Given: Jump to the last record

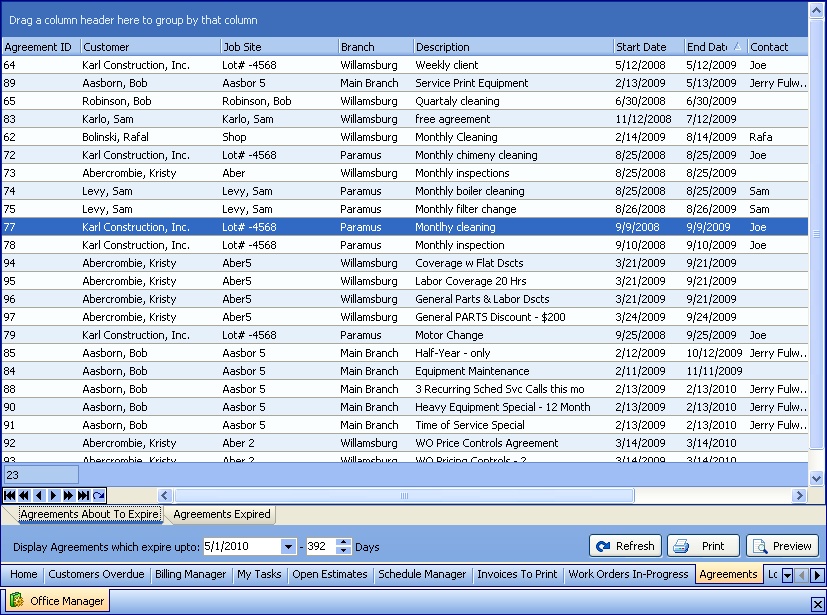Looking at the screenshot, I should (83, 495).
